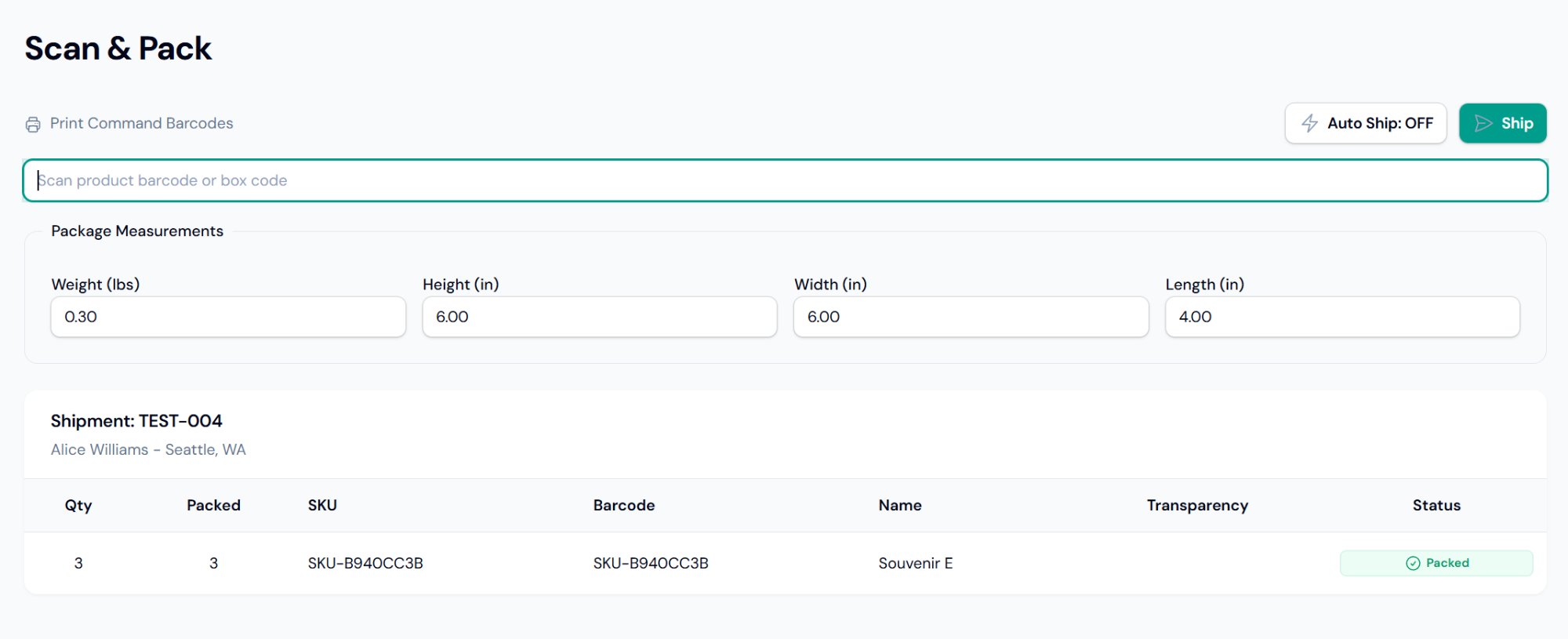Click the Length field with 4.00

(x=1341, y=317)
